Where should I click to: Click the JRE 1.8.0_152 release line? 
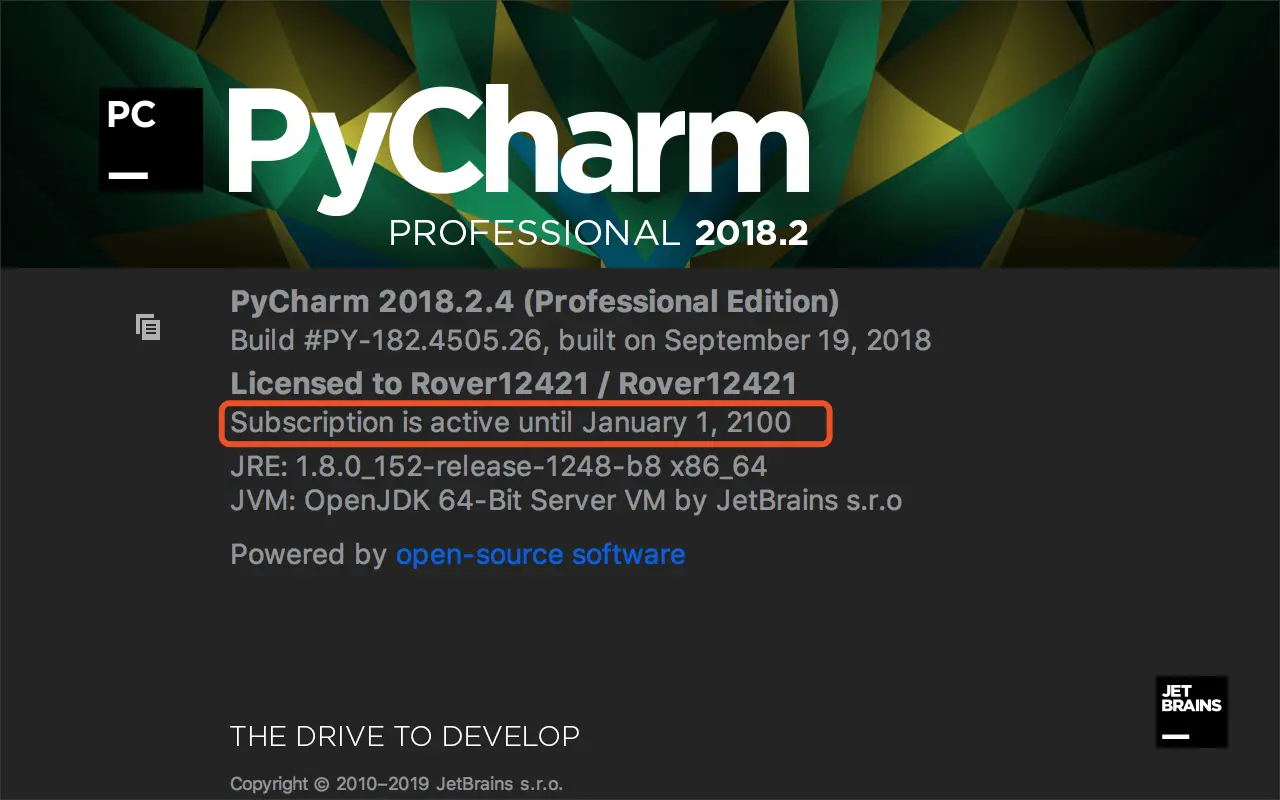[x=499, y=466]
